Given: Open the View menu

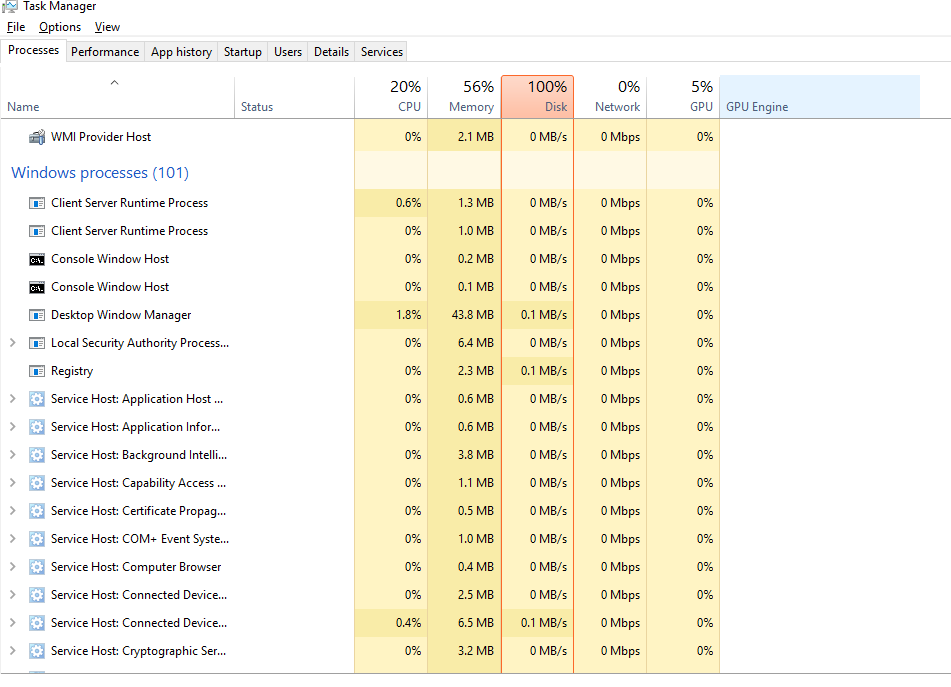Looking at the screenshot, I should (x=107, y=27).
